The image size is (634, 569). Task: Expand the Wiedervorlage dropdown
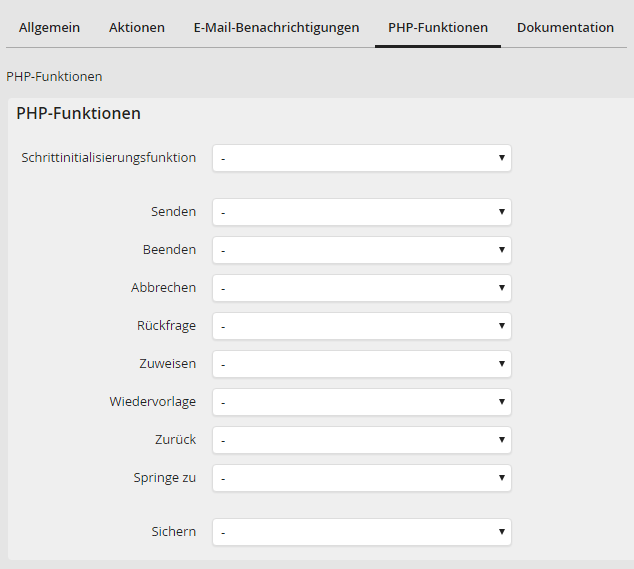tap(361, 402)
